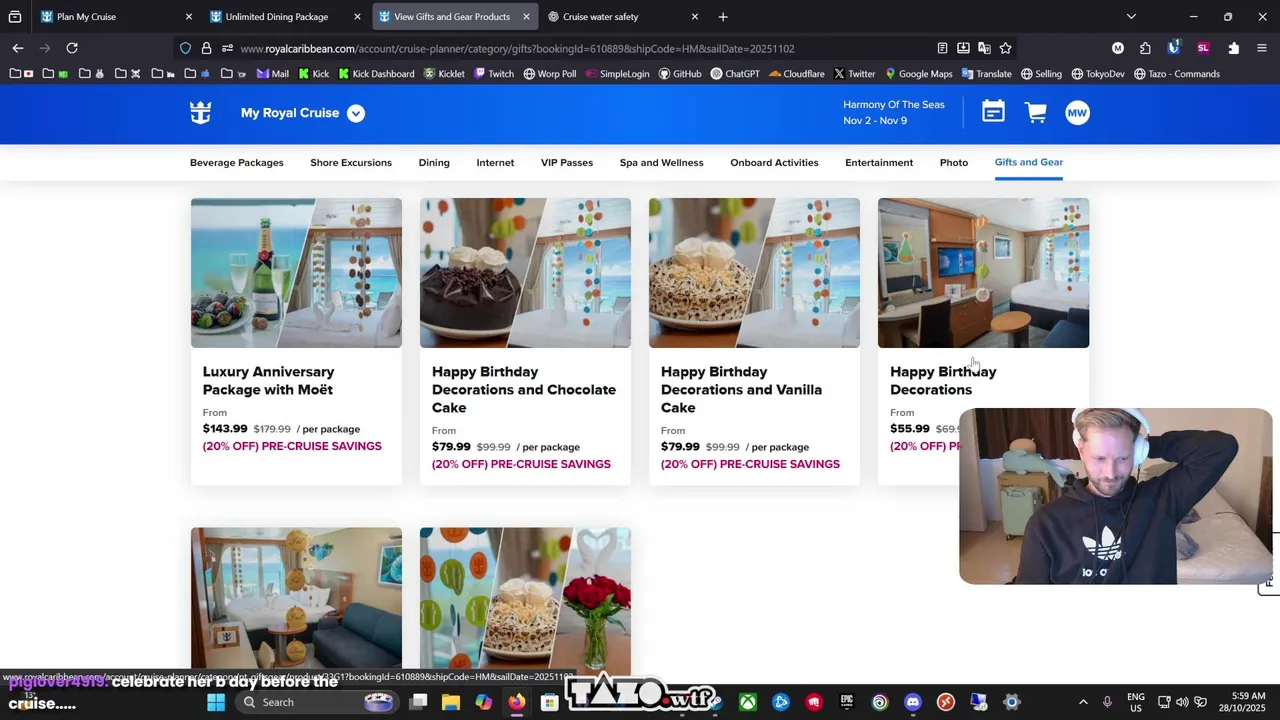The image size is (1280, 720).
Task: Open the Spa and Wellness category
Action: coord(661,162)
